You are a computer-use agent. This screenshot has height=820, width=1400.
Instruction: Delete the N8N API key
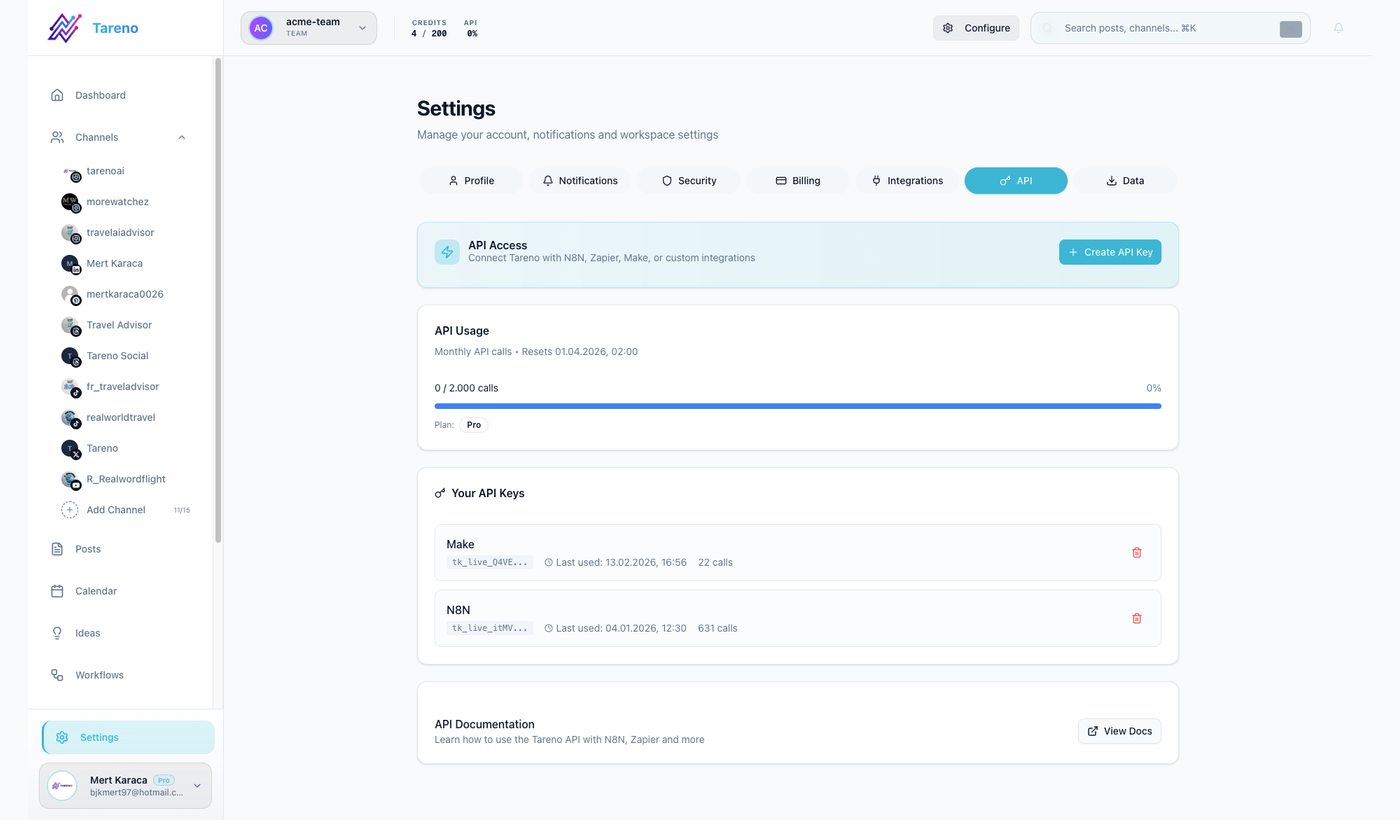[x=1136, y=618]
